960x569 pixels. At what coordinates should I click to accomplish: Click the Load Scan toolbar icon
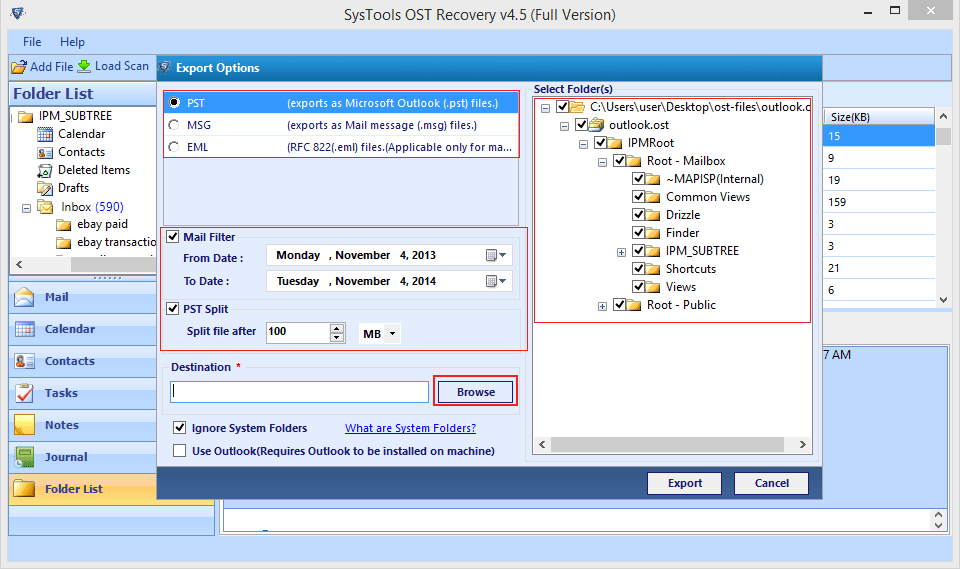(x=84, y=66)
